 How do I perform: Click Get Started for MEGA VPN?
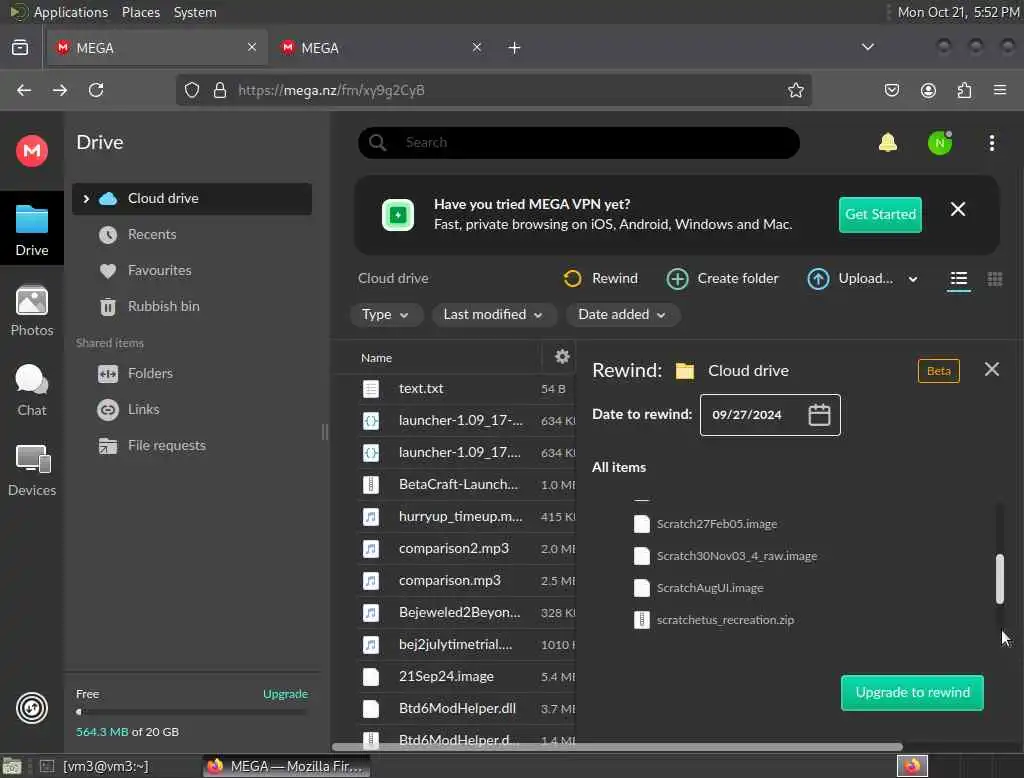[880, 214]
